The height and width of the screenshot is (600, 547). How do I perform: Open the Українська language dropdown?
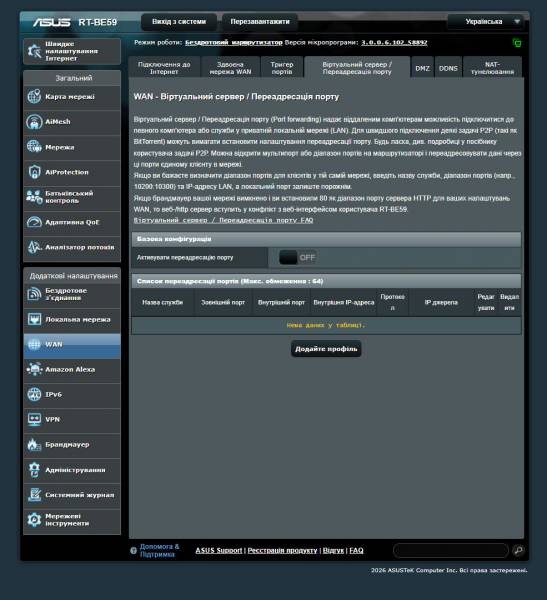[x=488, y=22]
